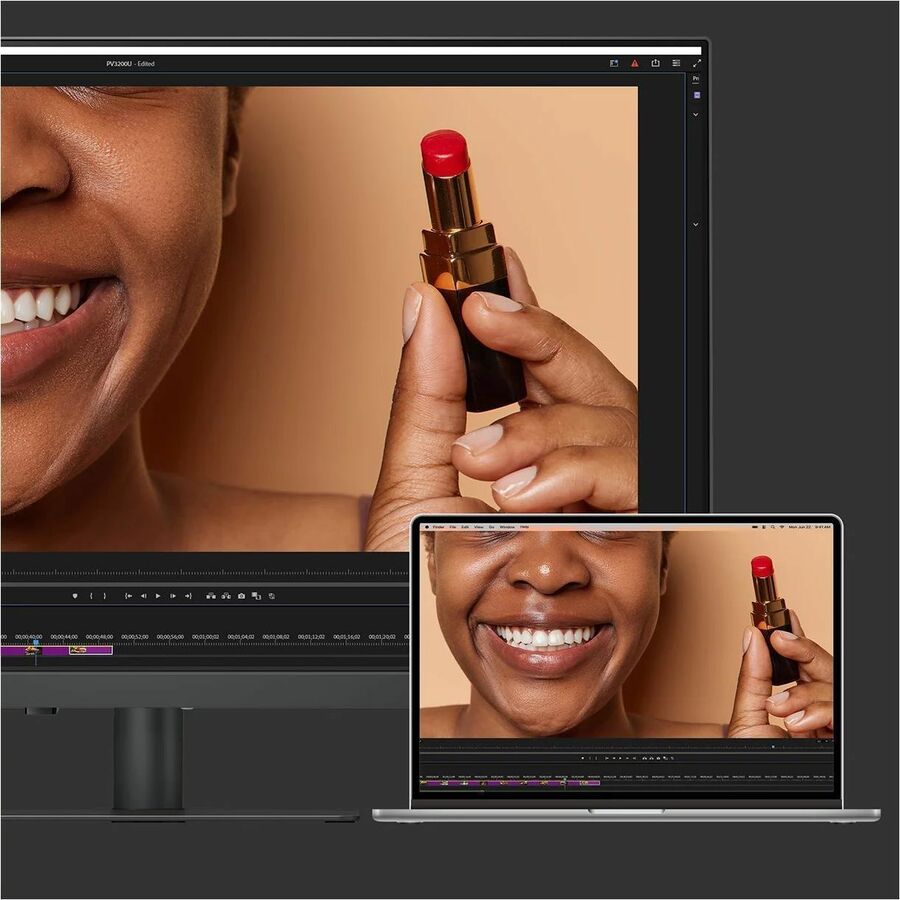Click the Extract icon in monitor controls
The image size is (900, 900).
(x=226, y=596)
